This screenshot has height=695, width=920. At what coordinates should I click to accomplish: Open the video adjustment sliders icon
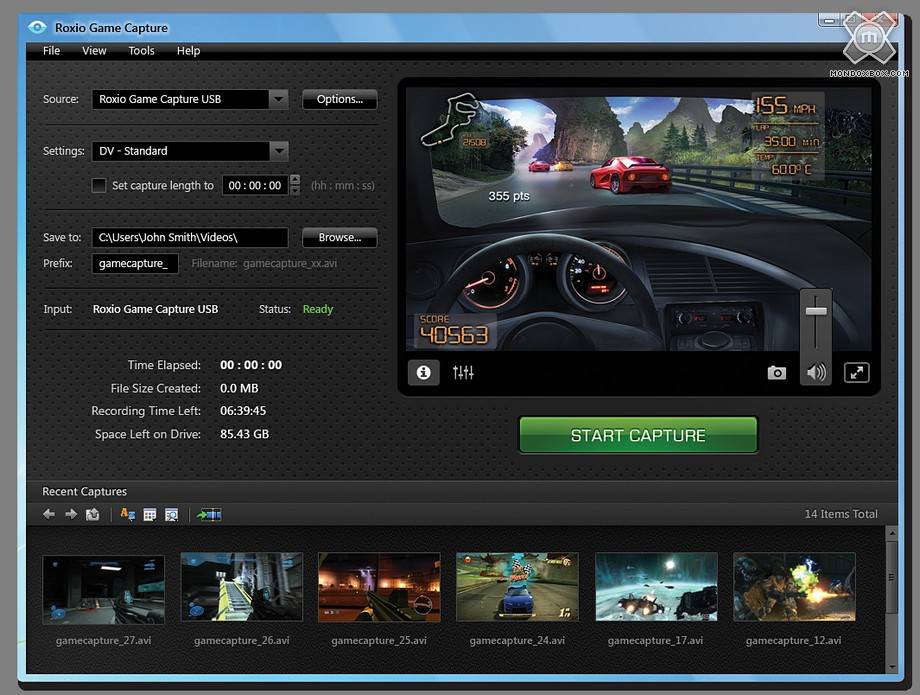463,372
